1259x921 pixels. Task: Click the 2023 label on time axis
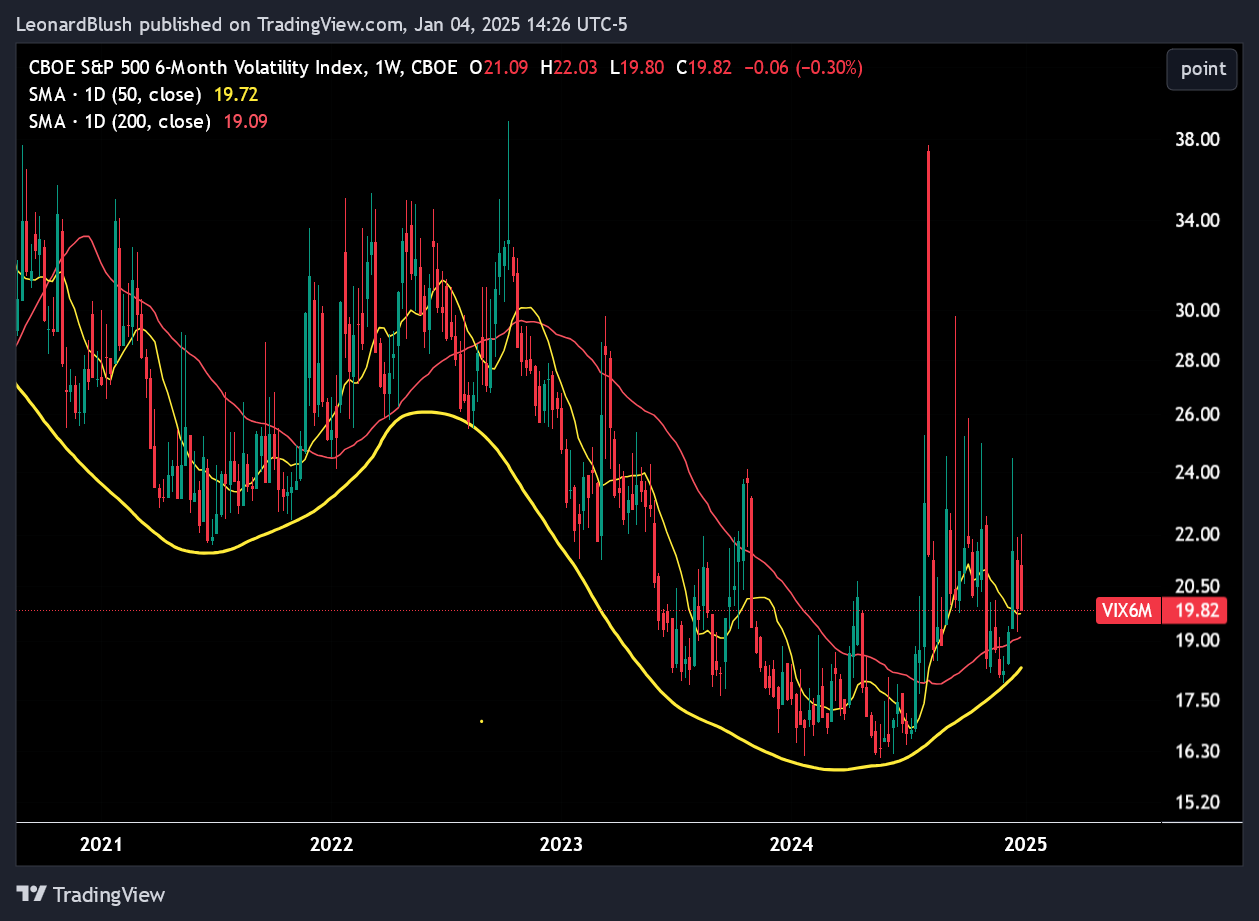pyautogui.click(x=561, y=844)
